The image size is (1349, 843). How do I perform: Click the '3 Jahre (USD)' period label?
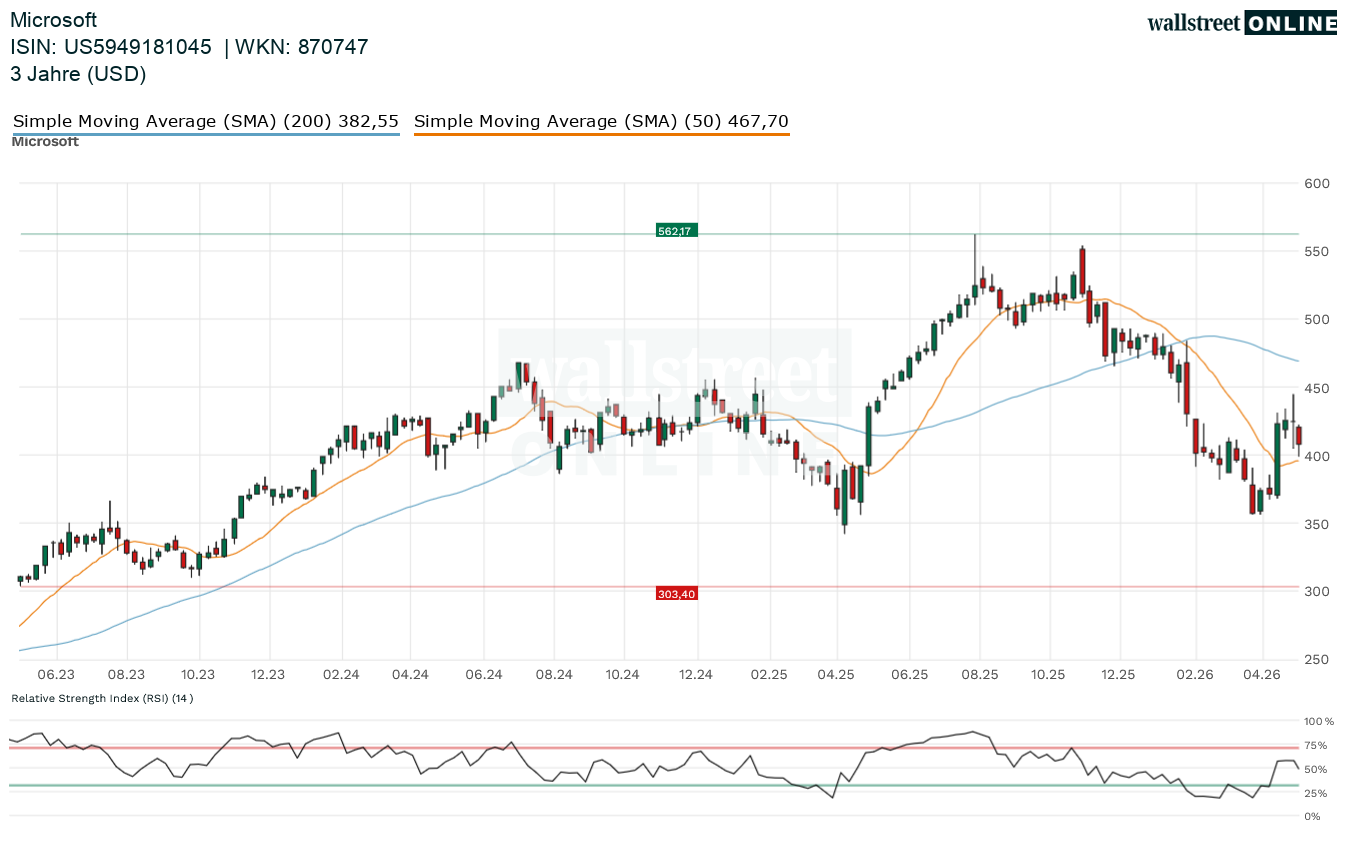coord(78,74)
